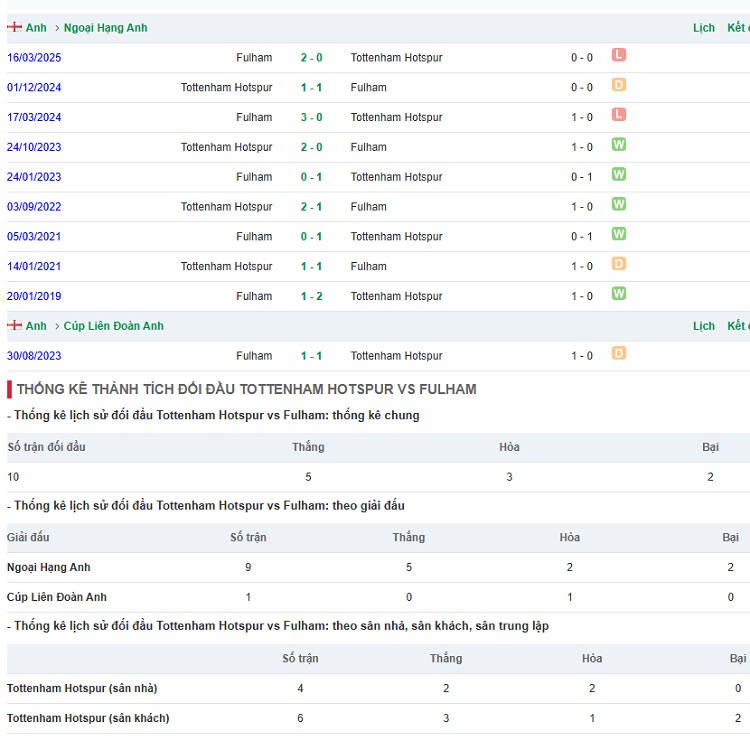Click the Anh country link in the top league header
Viewport: 750px width, 750px height.
[x=36, y=28]
